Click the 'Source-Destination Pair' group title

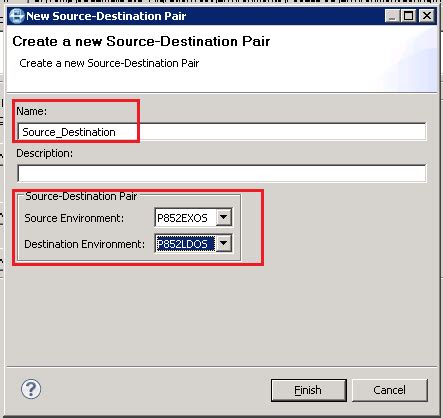tap(81, 196)
